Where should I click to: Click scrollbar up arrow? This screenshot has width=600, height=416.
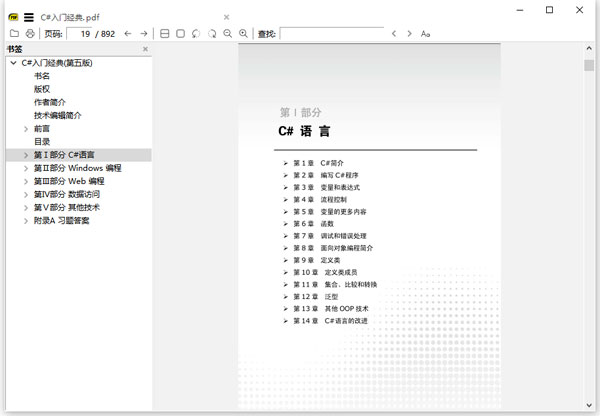589,49
